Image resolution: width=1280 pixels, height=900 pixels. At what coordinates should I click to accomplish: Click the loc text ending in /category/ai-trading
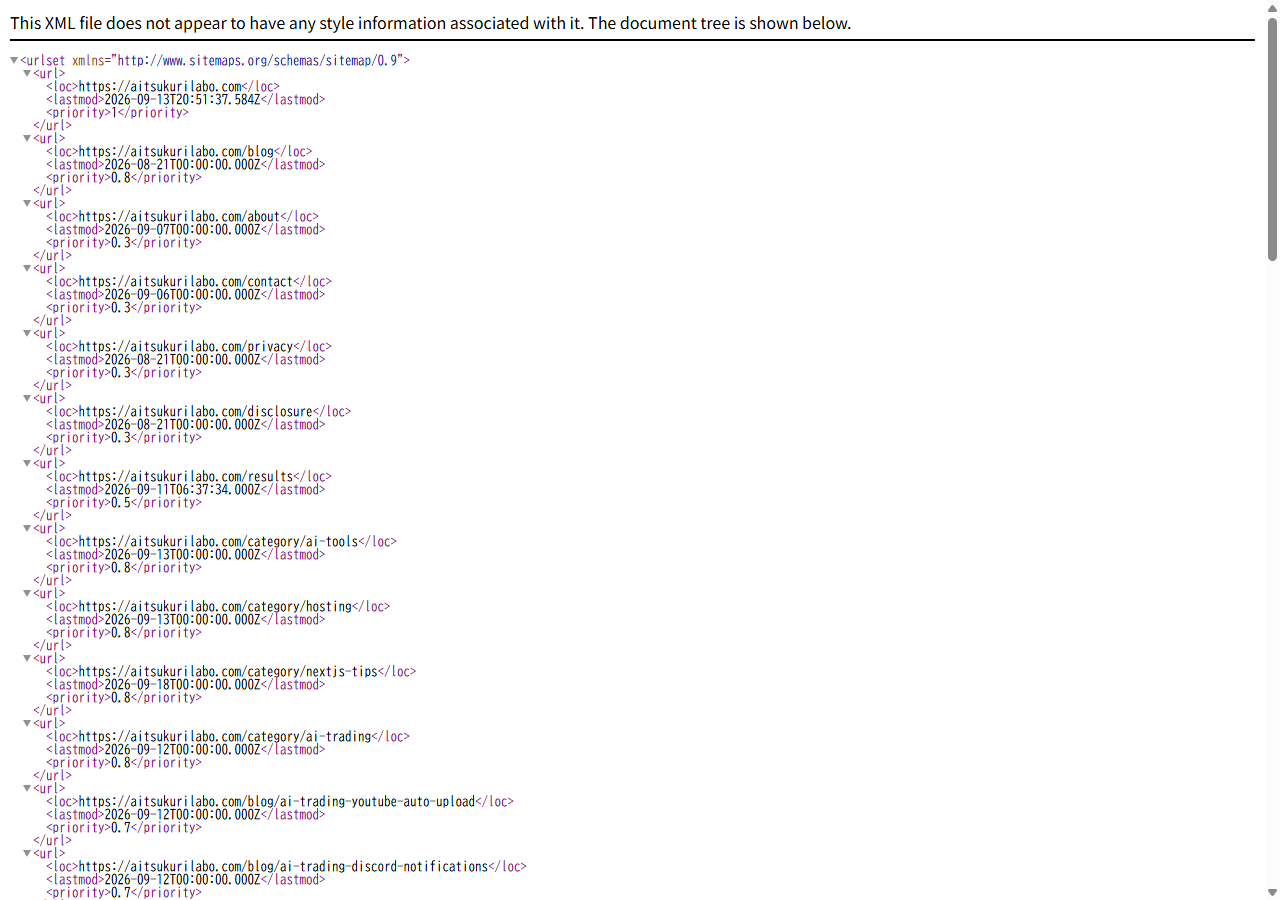coord(225,737)
